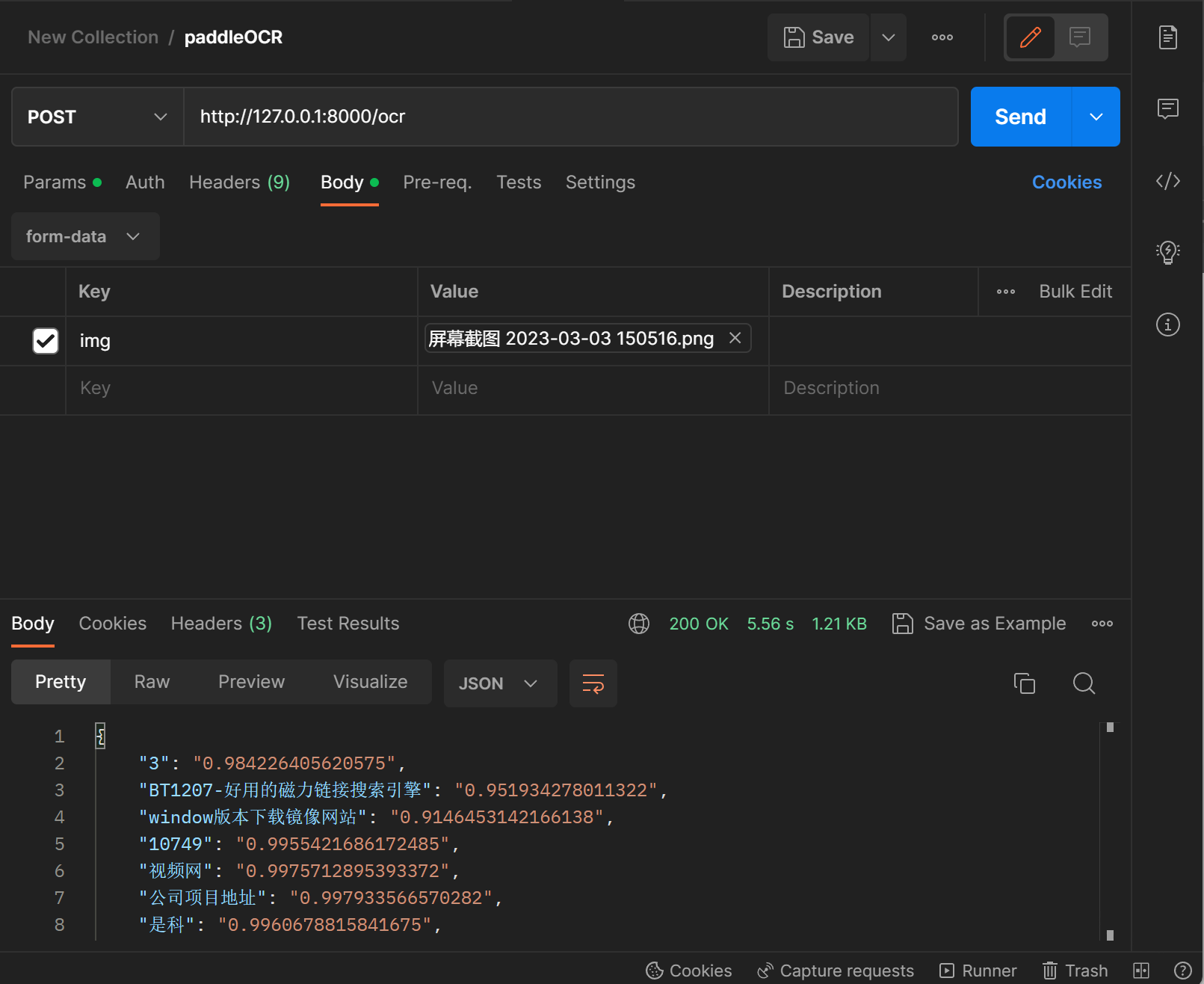
Task: Open the code snippet panel icon
Action: coord(1167,181)
